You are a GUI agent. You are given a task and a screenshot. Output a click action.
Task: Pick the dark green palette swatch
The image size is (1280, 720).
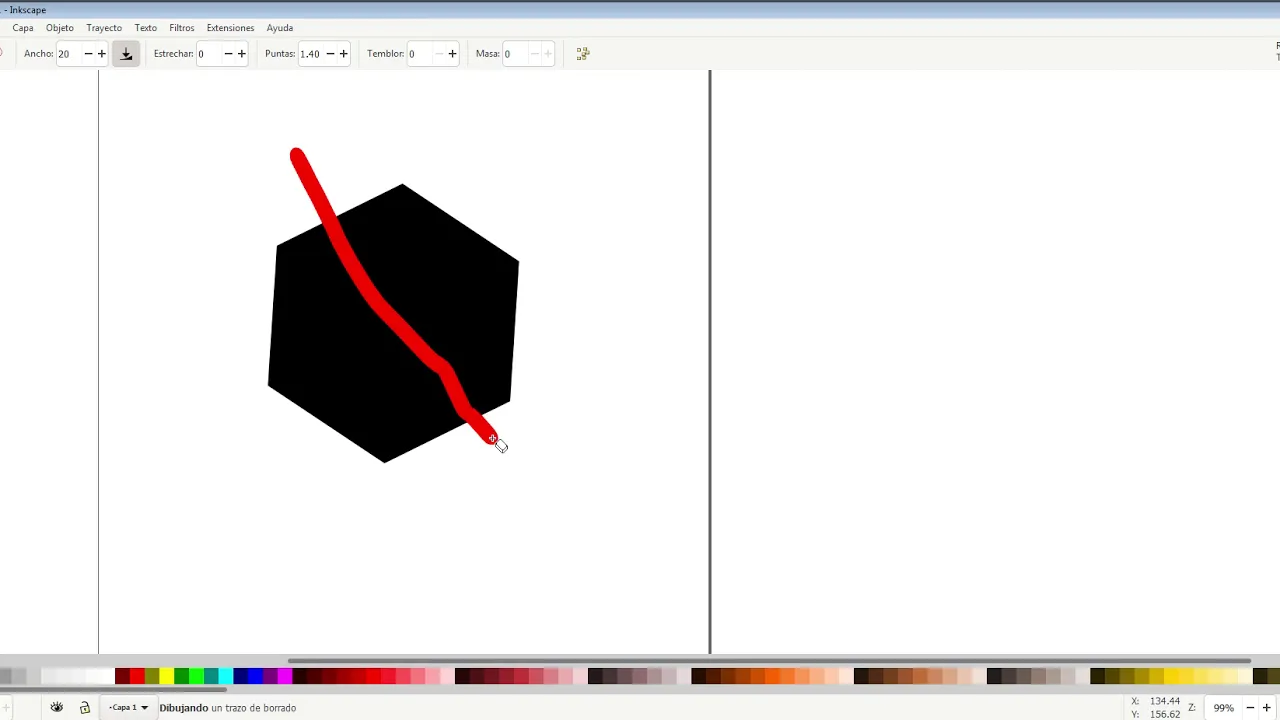coord(181,676)
